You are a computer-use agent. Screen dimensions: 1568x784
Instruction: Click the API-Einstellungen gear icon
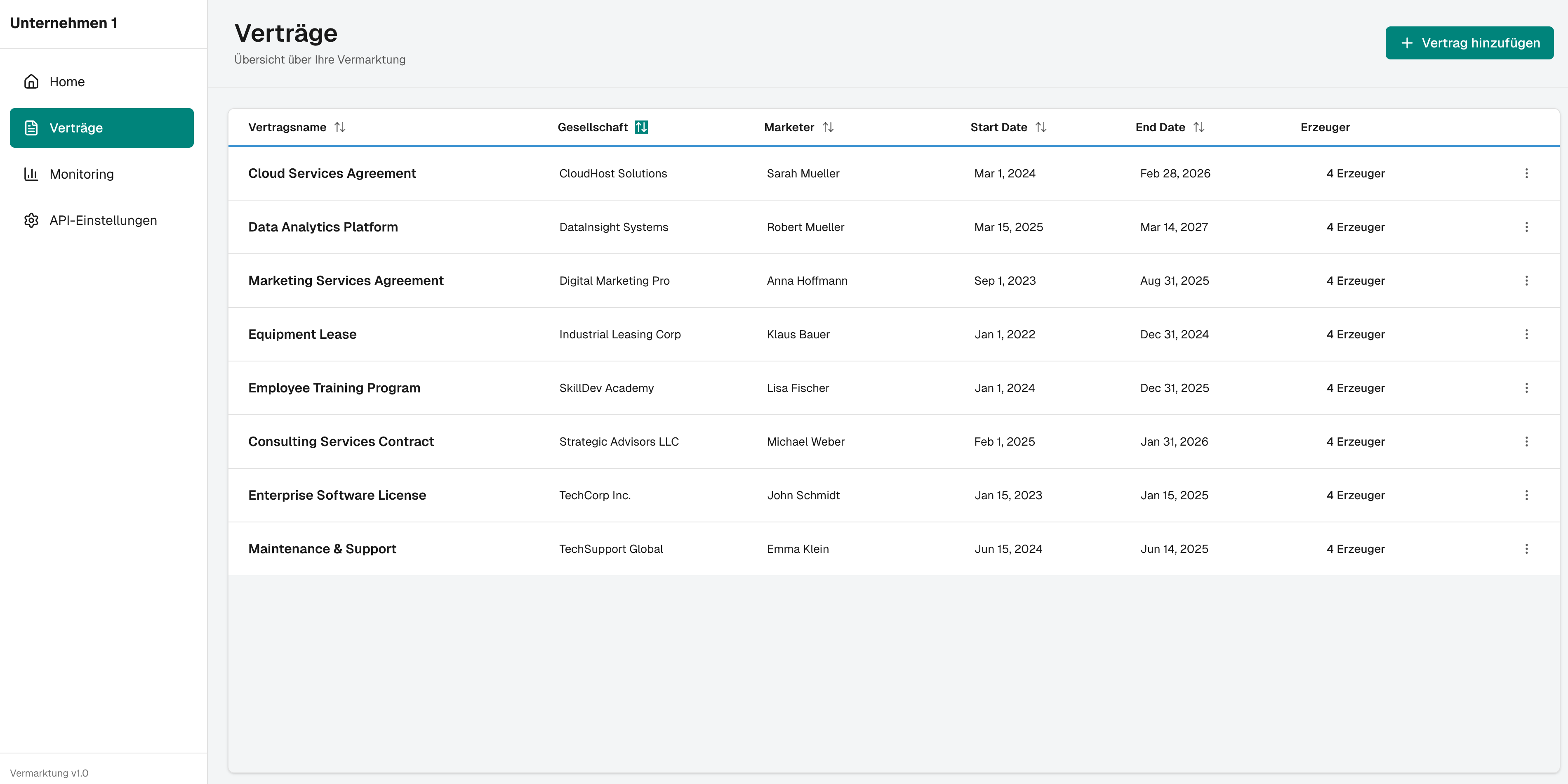[31, 220]
